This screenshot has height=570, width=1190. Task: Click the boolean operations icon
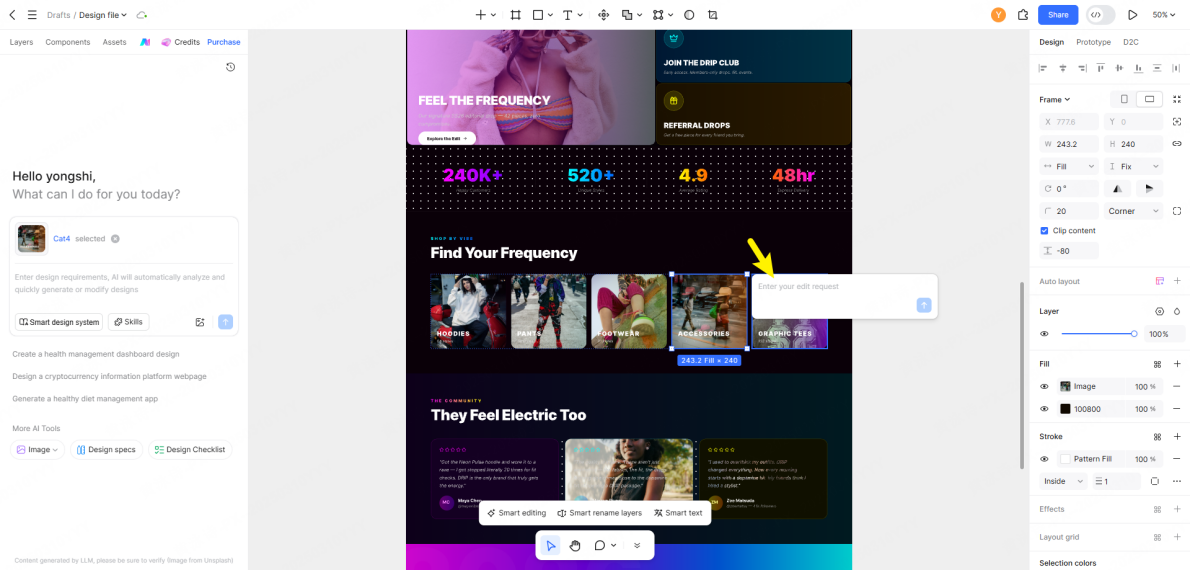coord(627,14)
